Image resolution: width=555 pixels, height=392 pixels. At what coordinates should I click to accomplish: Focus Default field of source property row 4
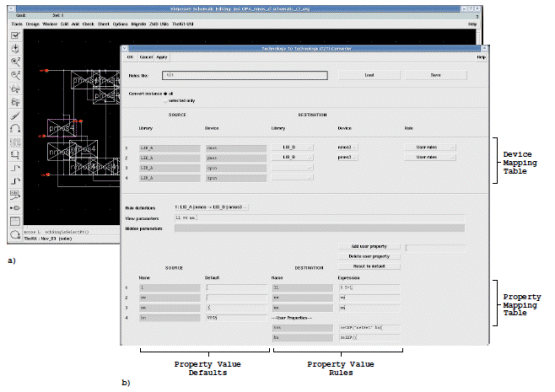[236, 318]
